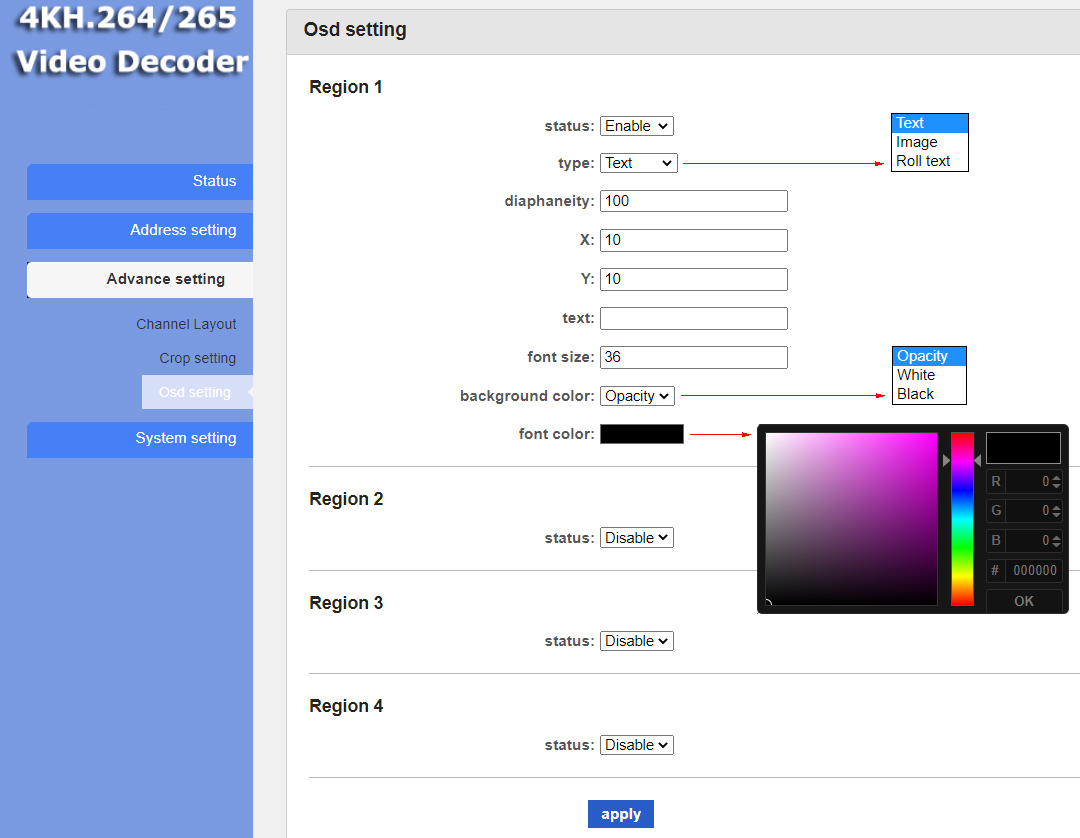Open Region 2 status dropdown

pyautogui.click(x=636, y=538)
